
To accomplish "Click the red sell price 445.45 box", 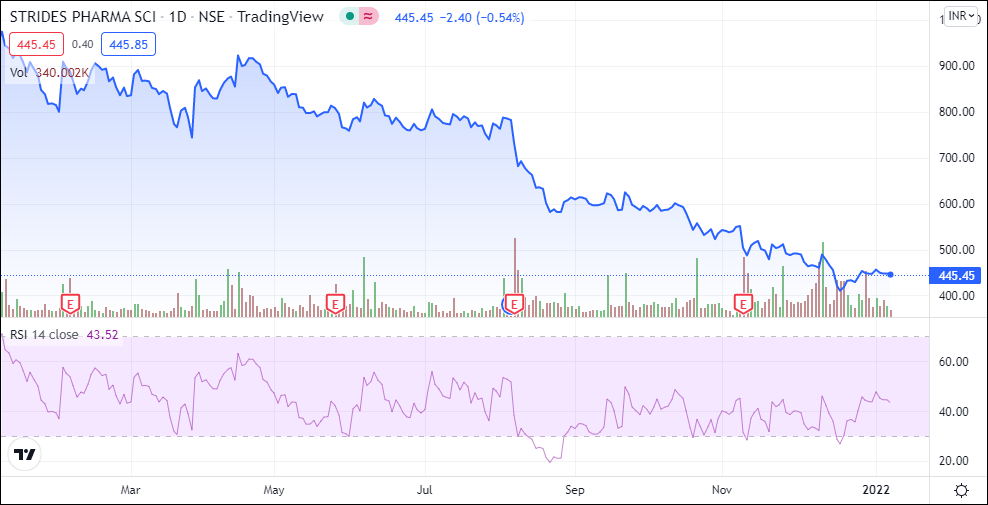I will 37,44.
